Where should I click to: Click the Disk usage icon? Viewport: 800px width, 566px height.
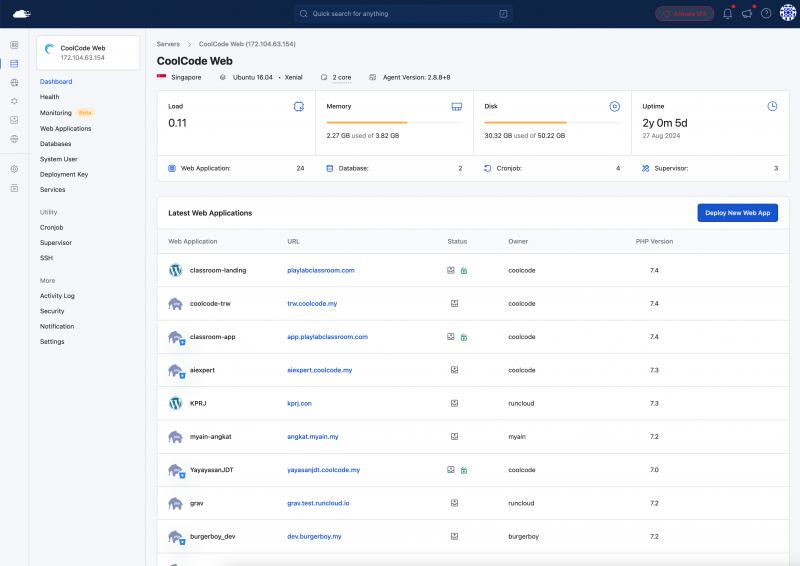(x=615, y=106)
